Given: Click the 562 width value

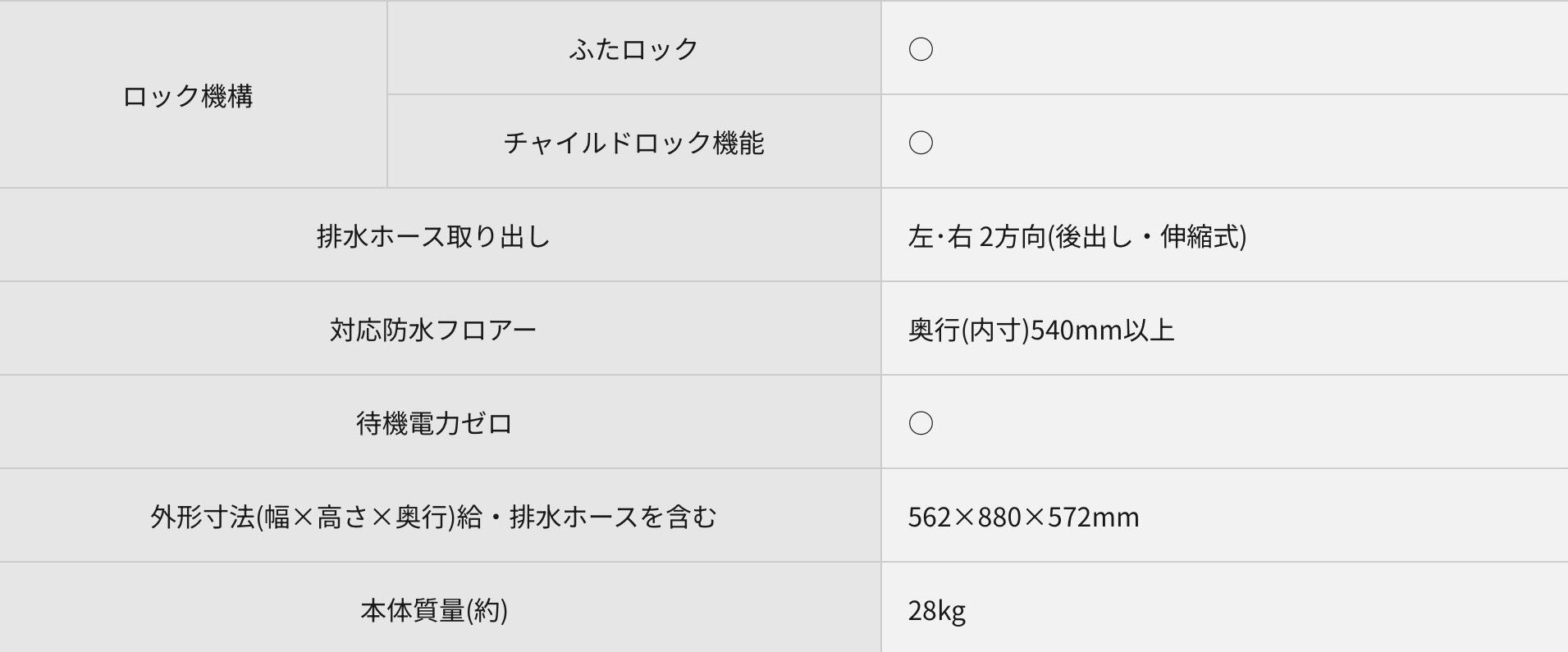Looking at the screenshot, I should (x=927, y=517).
